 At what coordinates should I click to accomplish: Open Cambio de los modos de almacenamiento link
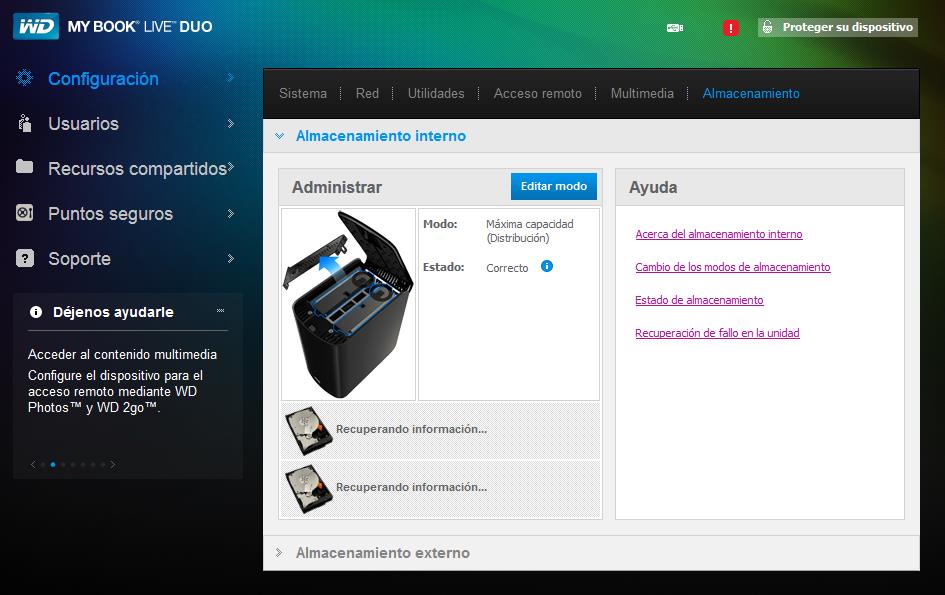pyautogui.click(x=732, y=267)
